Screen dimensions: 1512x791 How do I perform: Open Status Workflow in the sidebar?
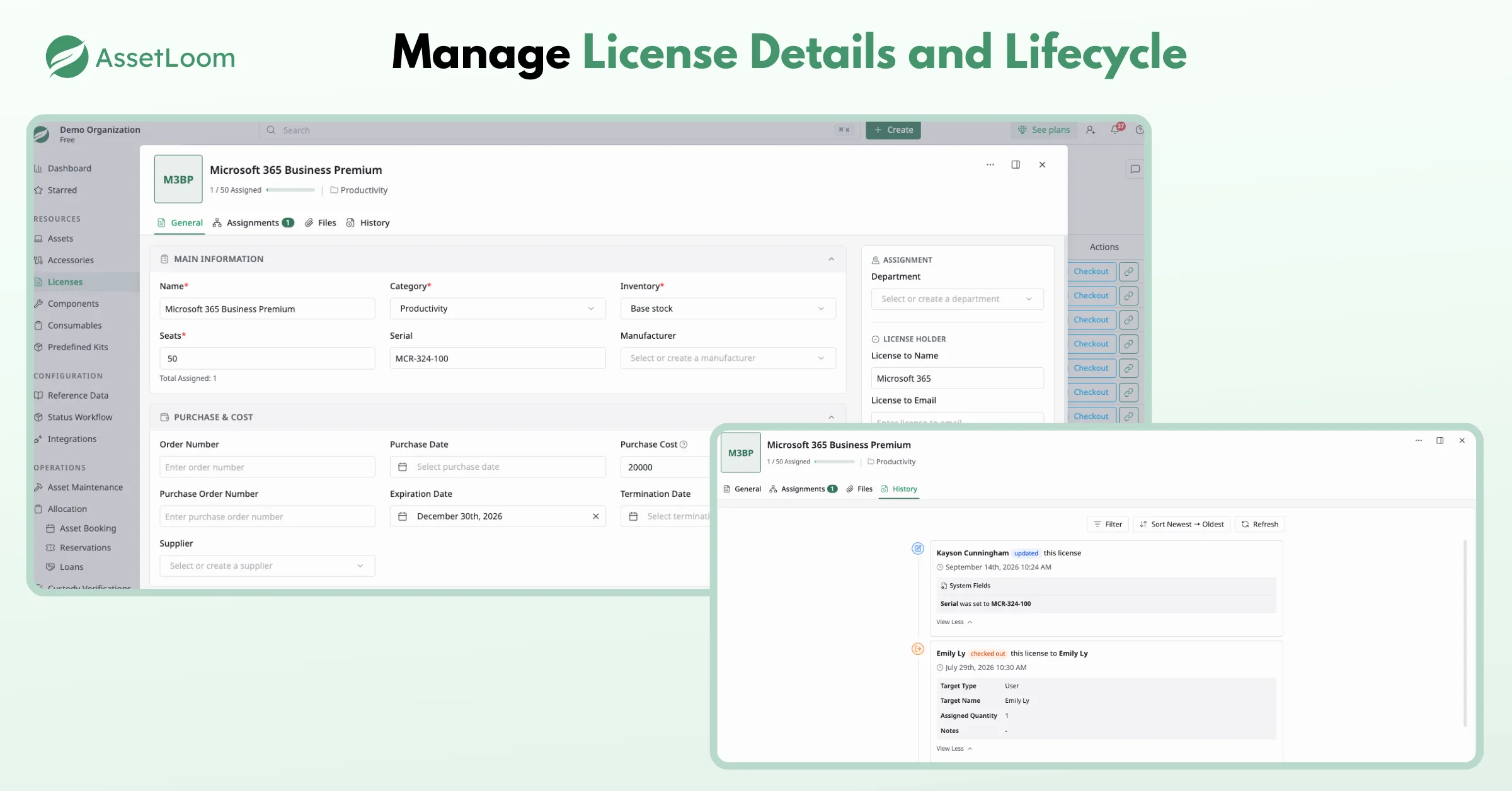74,417
